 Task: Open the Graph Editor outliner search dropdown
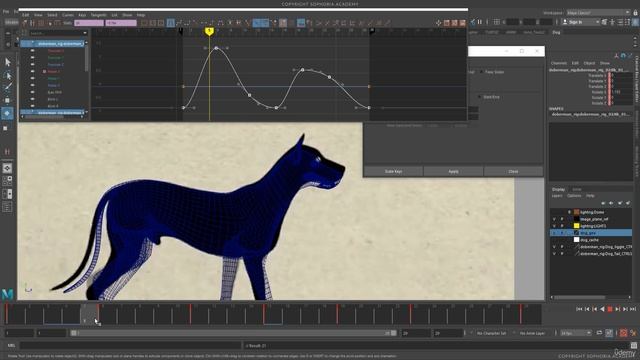[x=85, y=33]
